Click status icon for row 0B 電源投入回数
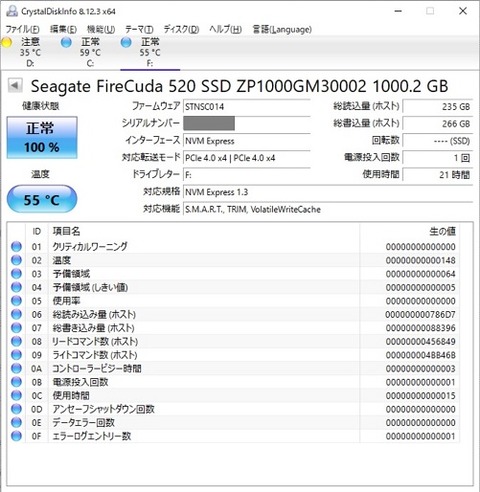This screenshot has height=492, width=480. point(16,382)
